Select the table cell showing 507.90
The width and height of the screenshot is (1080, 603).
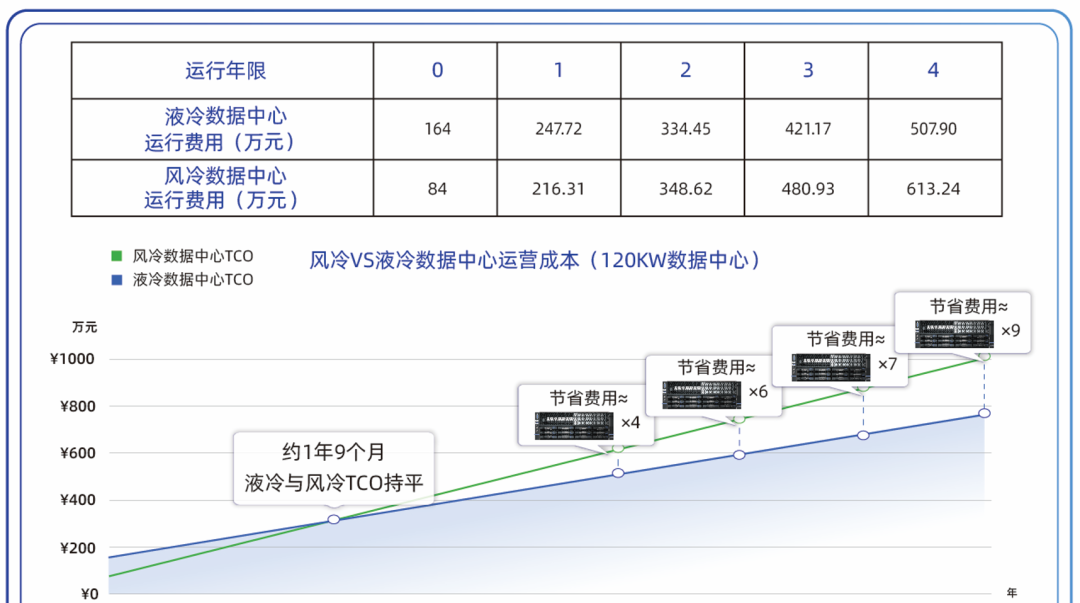tap(933, 129)
